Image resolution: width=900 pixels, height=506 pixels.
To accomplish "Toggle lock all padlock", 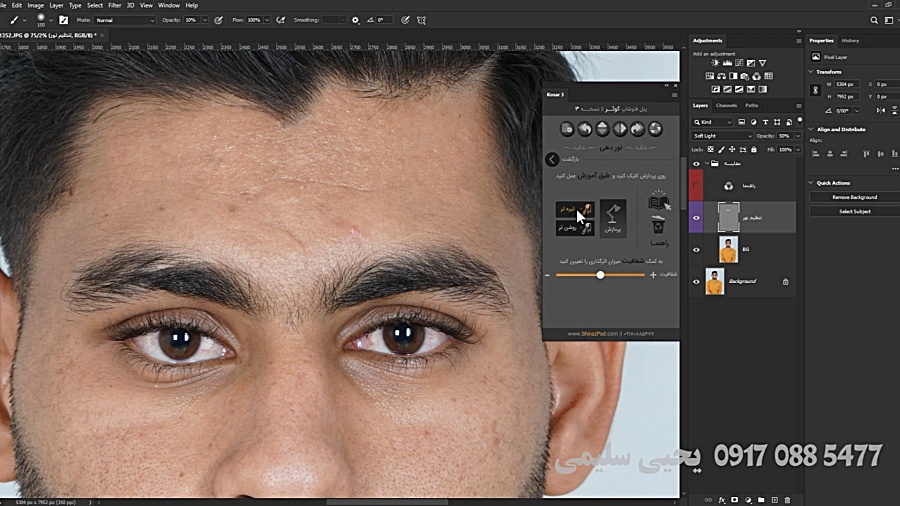I will click(754, 150).
